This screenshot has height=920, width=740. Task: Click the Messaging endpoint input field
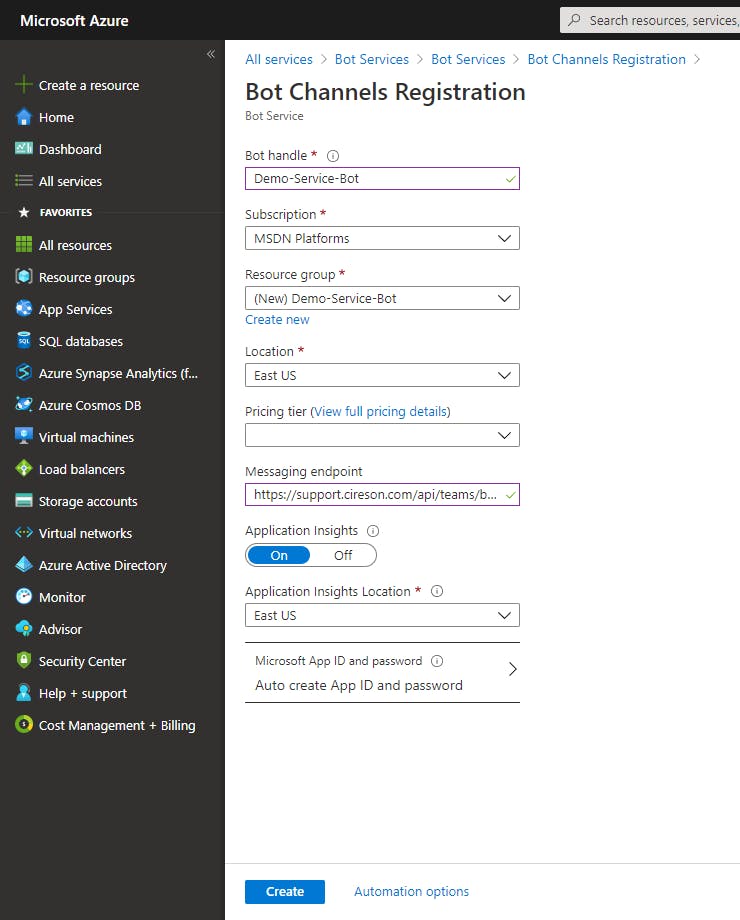tap(375, 494)
